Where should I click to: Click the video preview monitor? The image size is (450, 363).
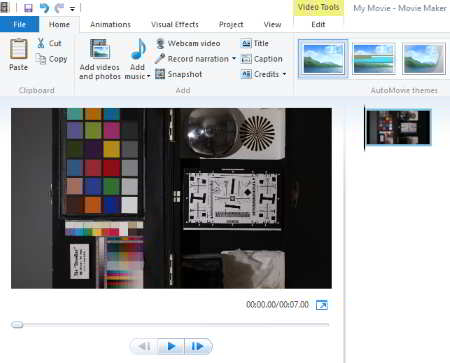[171, 198]
